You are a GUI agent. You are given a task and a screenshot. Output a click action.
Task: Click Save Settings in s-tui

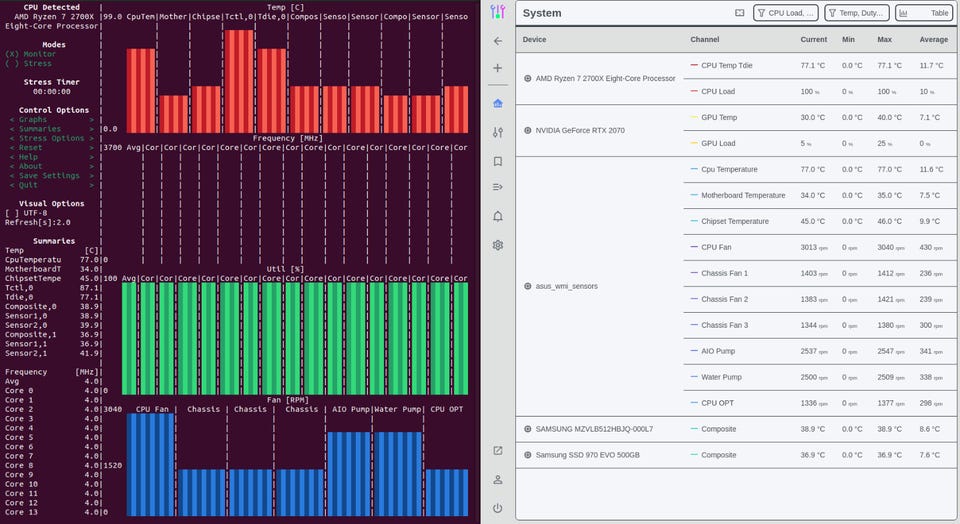coord(52,176)
